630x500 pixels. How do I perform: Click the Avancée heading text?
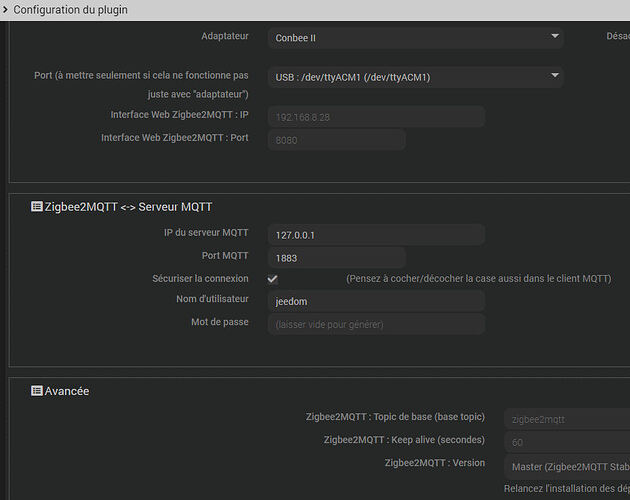(67, 391)
